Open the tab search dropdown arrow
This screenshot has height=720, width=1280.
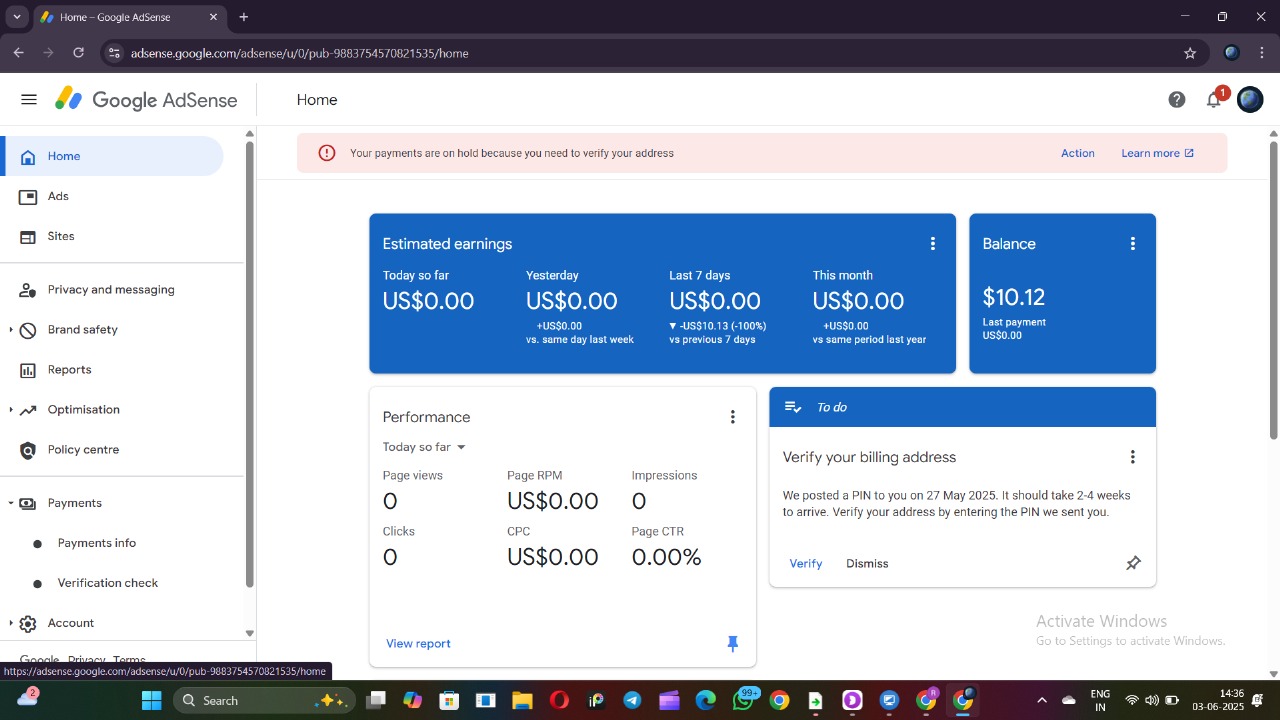pos(16,17)
